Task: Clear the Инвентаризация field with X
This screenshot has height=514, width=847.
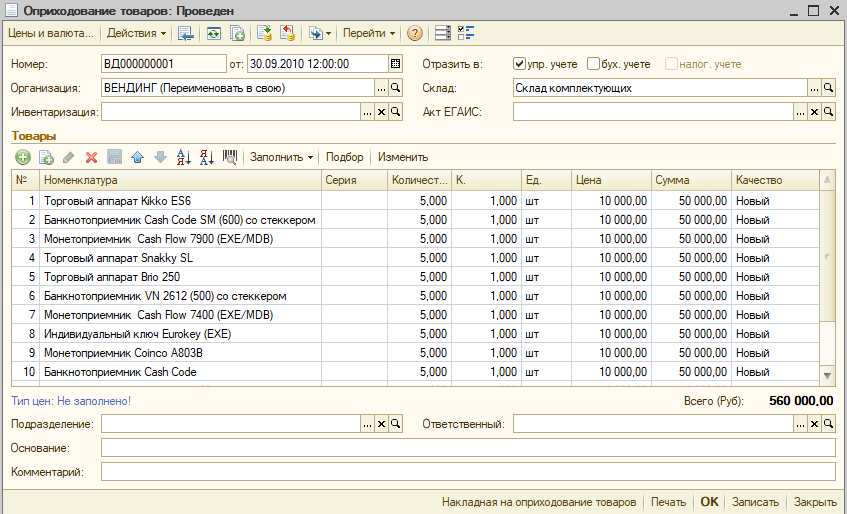Action: tap(381, 112)
